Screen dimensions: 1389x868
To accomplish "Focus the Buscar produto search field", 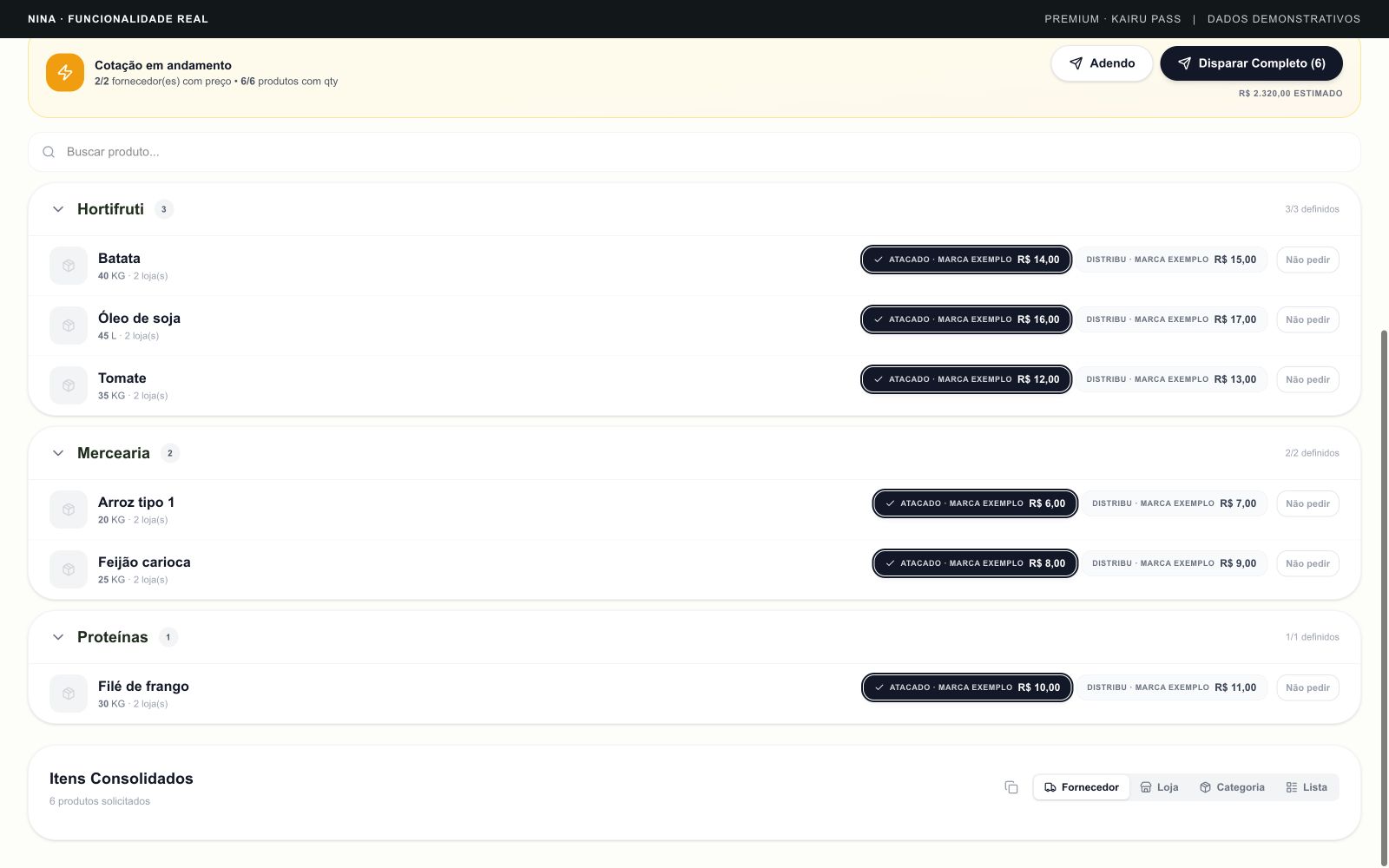I will (x=694, y=152).
